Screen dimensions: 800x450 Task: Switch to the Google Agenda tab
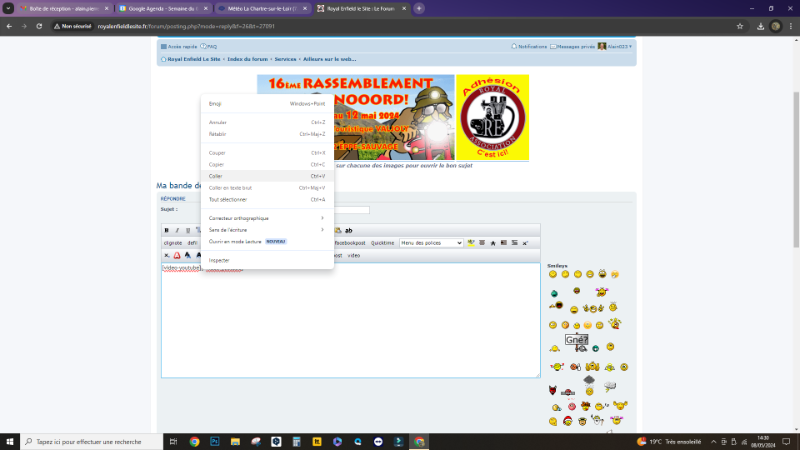(x=164, y=9)
